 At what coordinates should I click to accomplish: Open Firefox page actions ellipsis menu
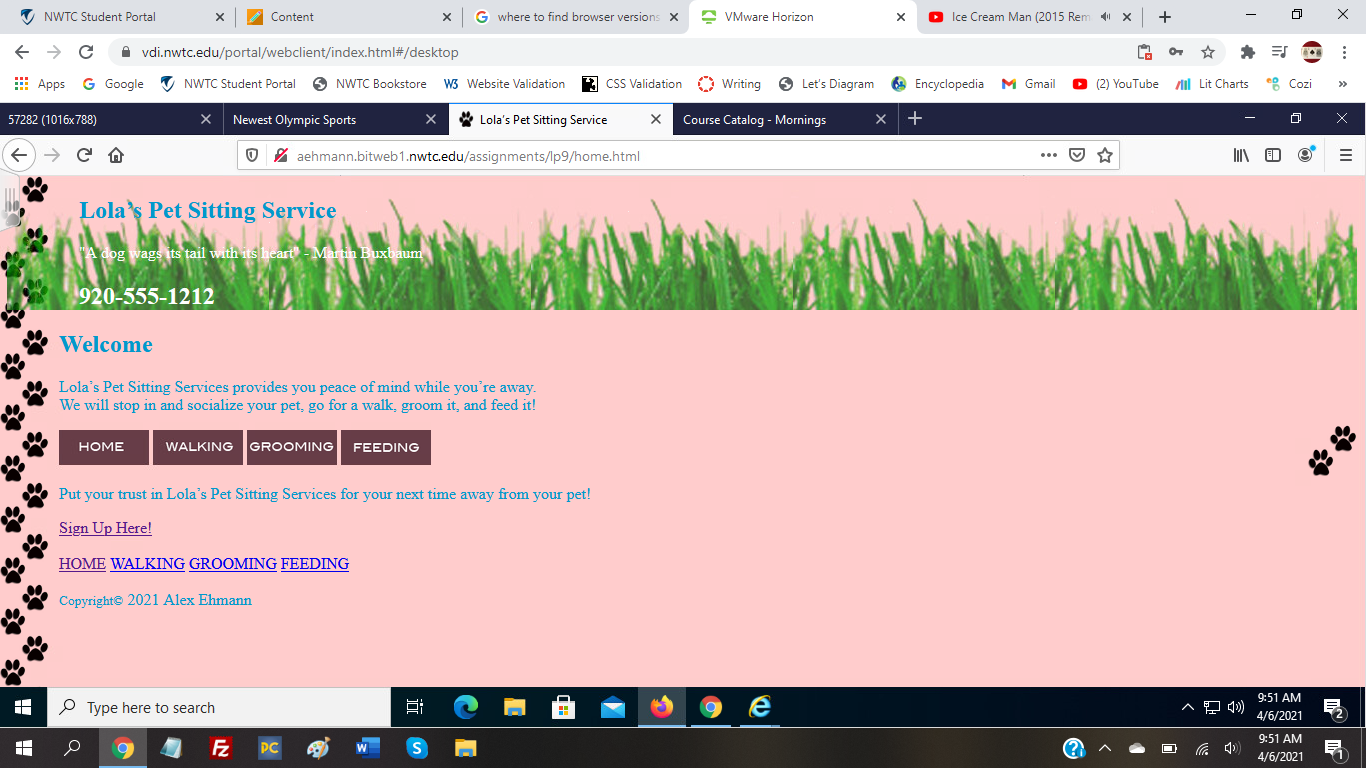(x=1048, y=155)
